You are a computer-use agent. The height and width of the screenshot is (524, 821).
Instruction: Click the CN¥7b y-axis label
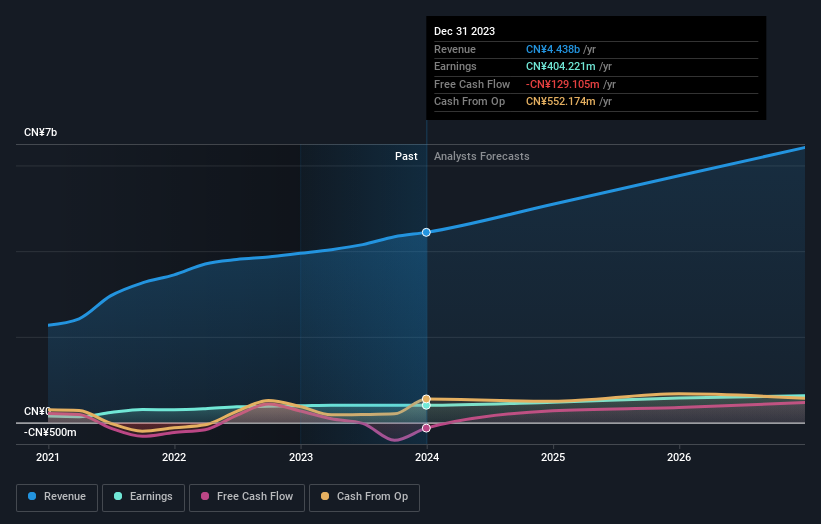[x=40, y=132]
